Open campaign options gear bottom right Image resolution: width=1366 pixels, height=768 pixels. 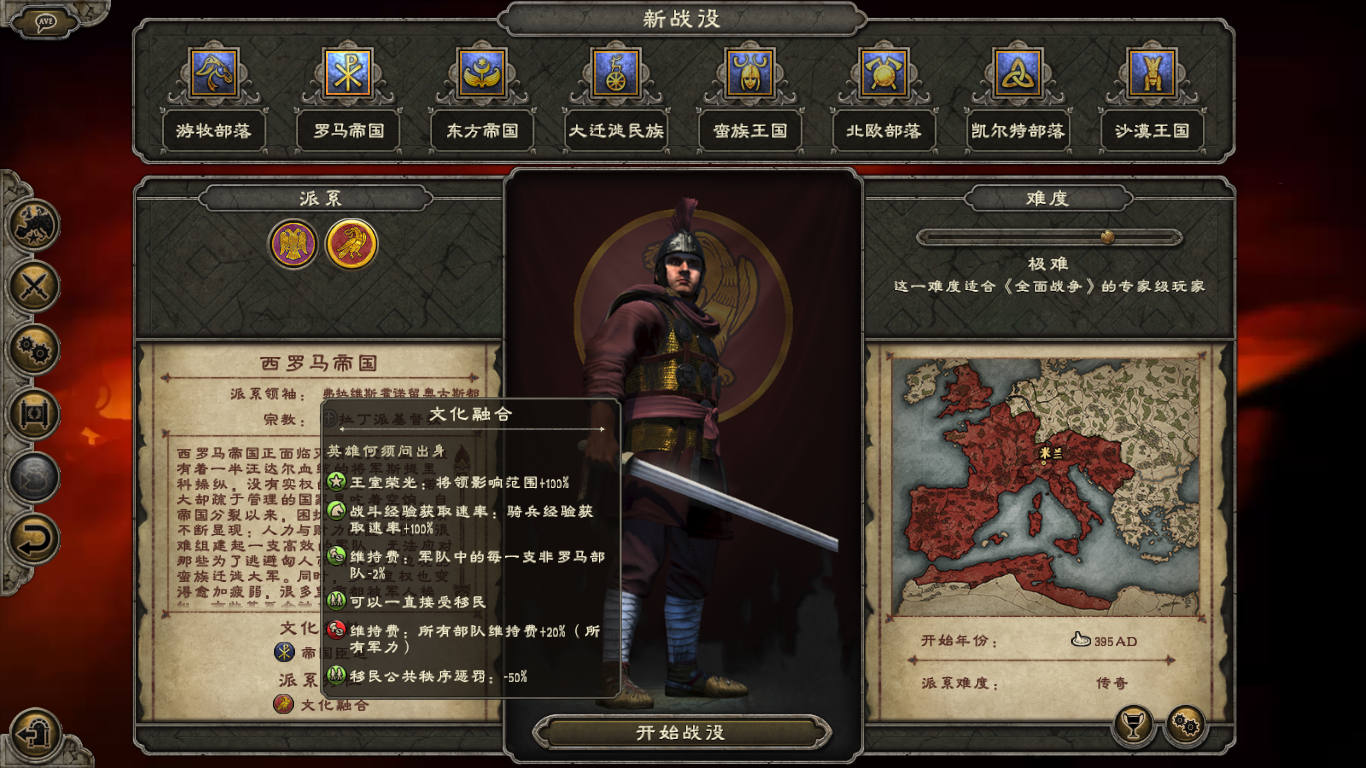pos(1186,726)
